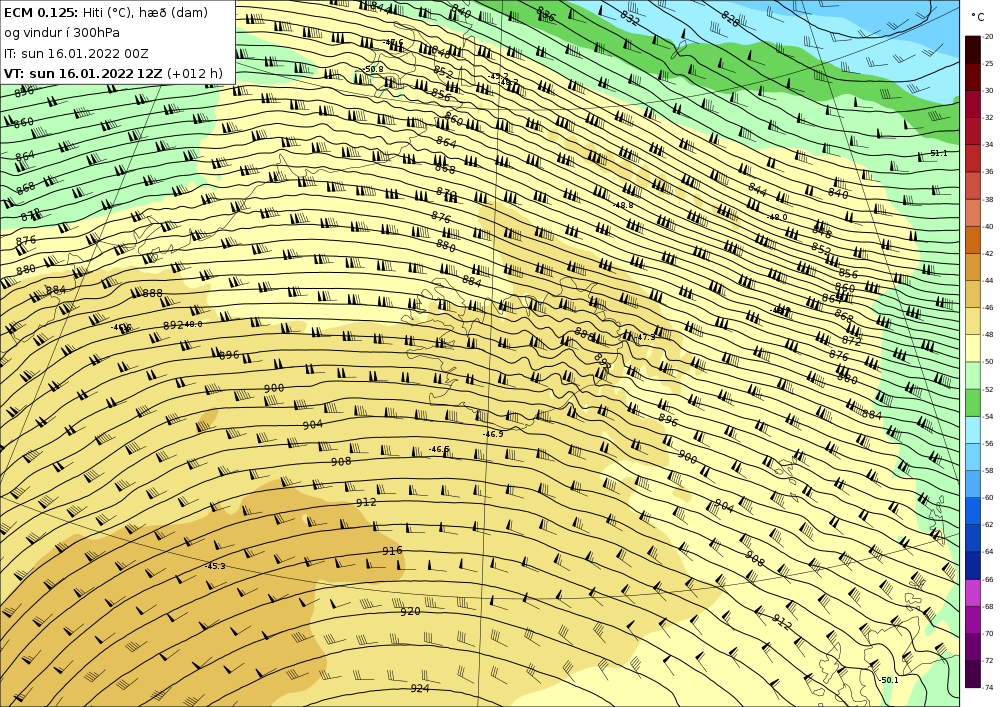
Task: Pick the blue swatch between -60 and -62
Action: click(973, 511)
